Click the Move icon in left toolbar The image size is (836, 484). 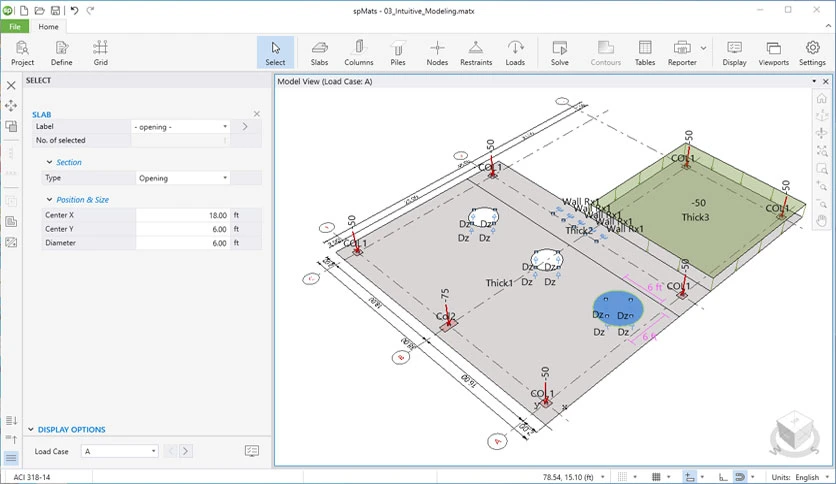click(x=11, y=106)
